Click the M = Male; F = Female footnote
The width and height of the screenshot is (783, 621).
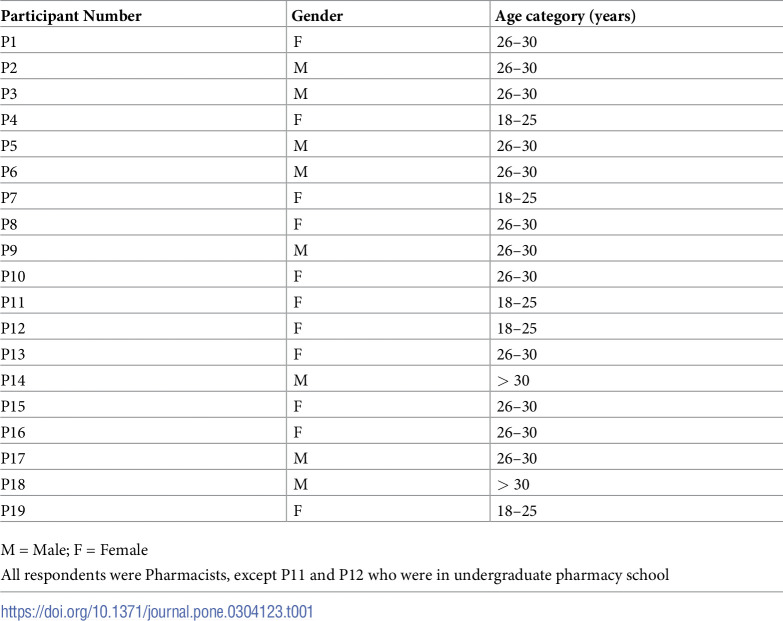(74, 550)
